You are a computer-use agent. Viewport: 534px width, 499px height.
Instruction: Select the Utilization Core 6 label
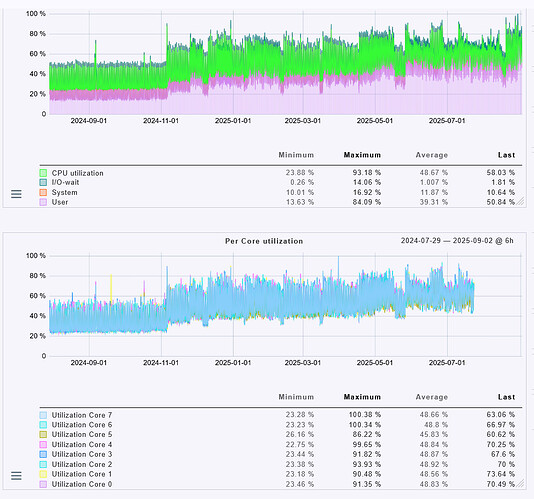(82, 425)
